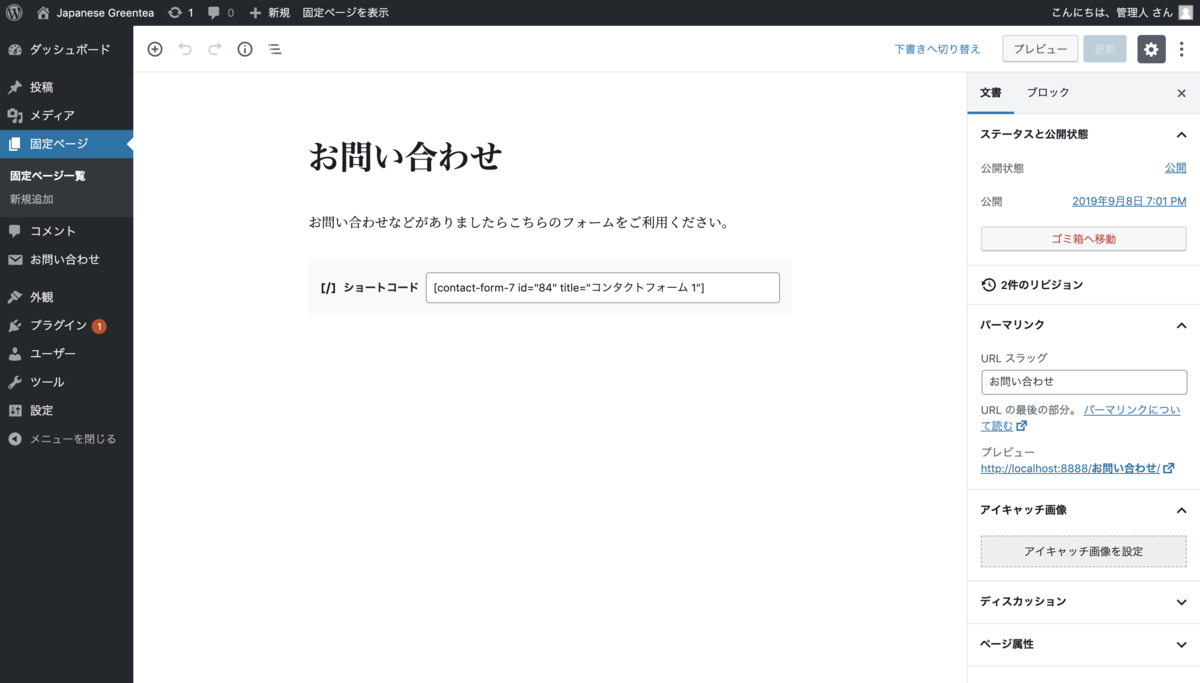Click the プレビュー button
The width and height of the screenshot is (1200, 683).
tap(1040, 48)
